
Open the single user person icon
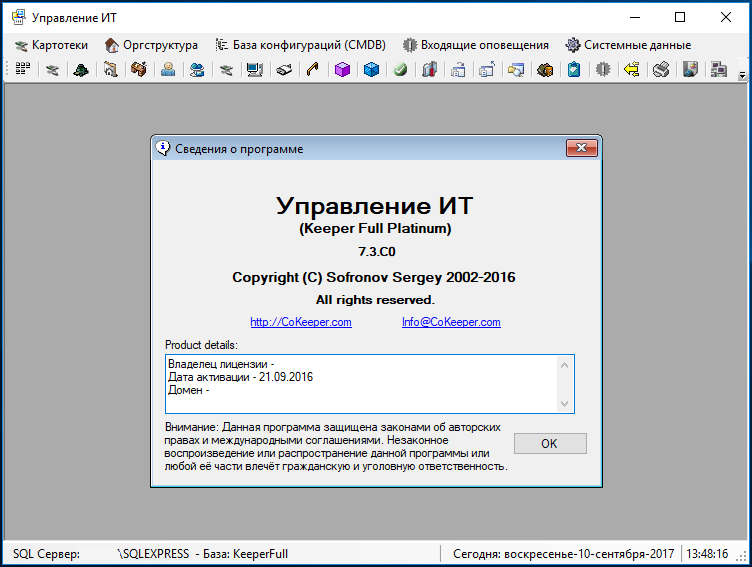[168, 70]
